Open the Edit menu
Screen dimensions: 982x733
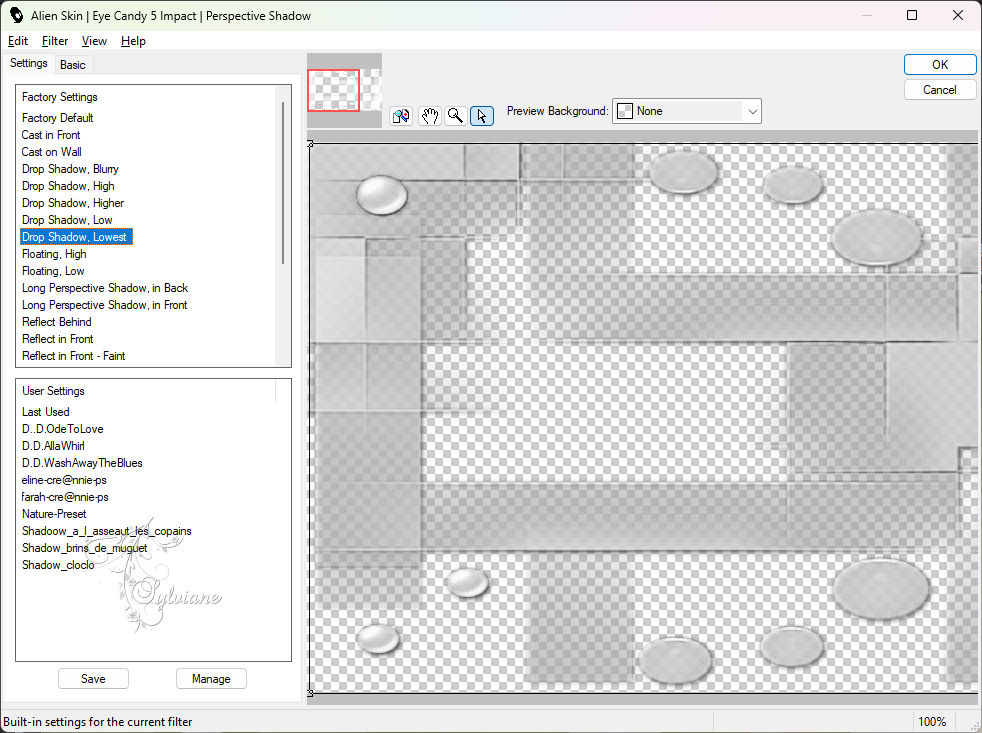(x=18, y=41)
